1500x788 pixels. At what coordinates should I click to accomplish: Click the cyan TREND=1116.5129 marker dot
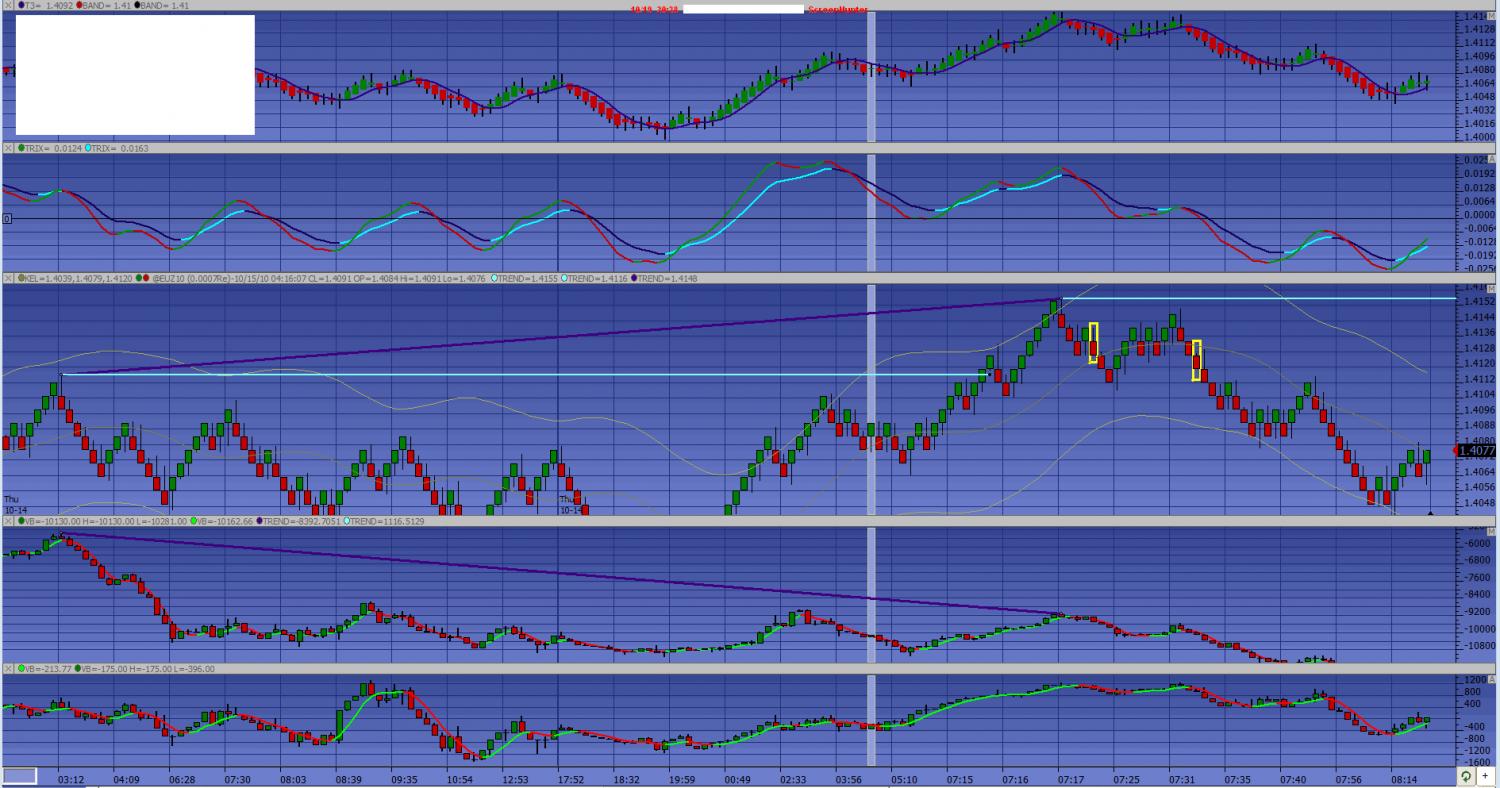click(346, 521)
